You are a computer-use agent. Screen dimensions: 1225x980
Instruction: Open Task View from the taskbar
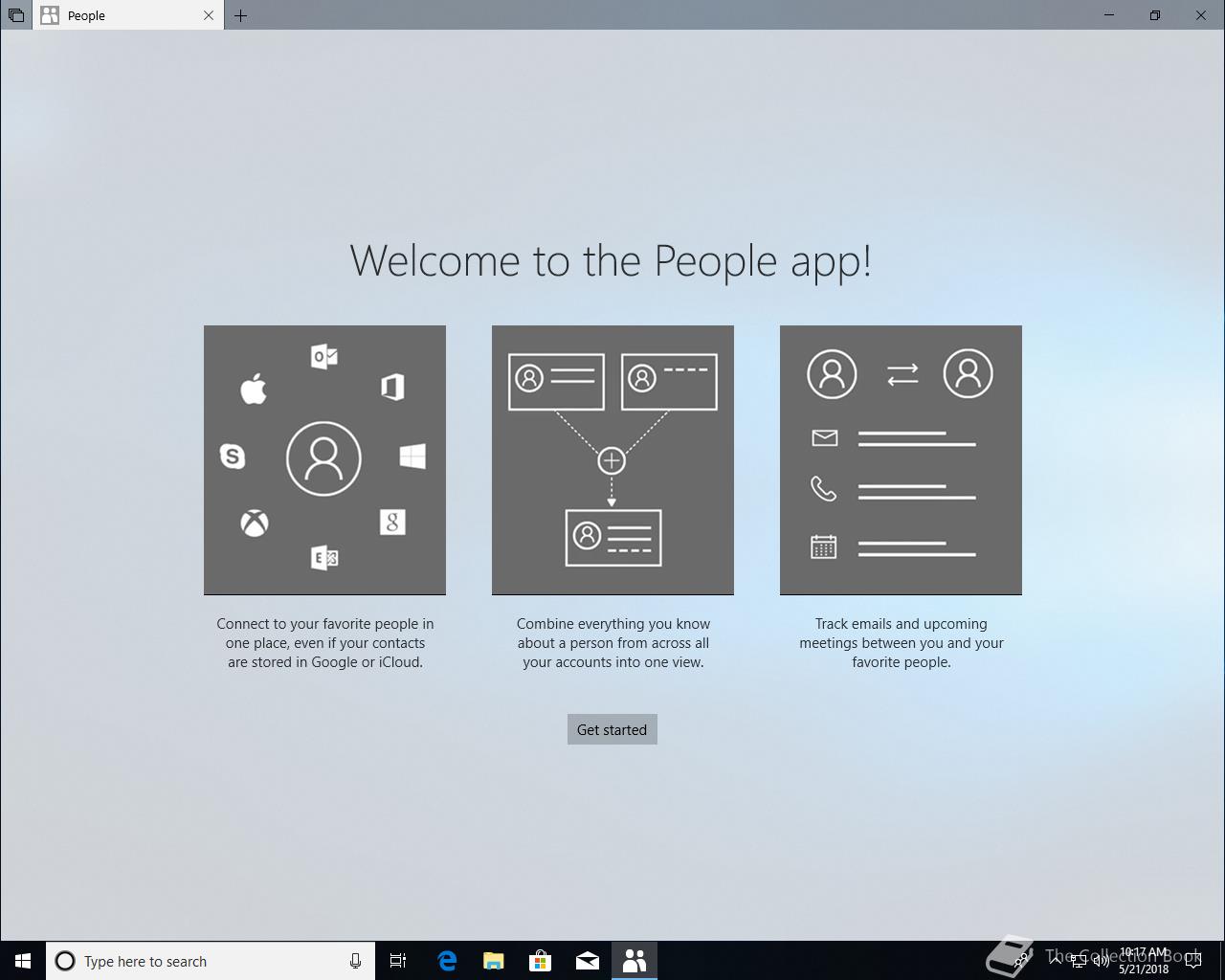[398, 961]
